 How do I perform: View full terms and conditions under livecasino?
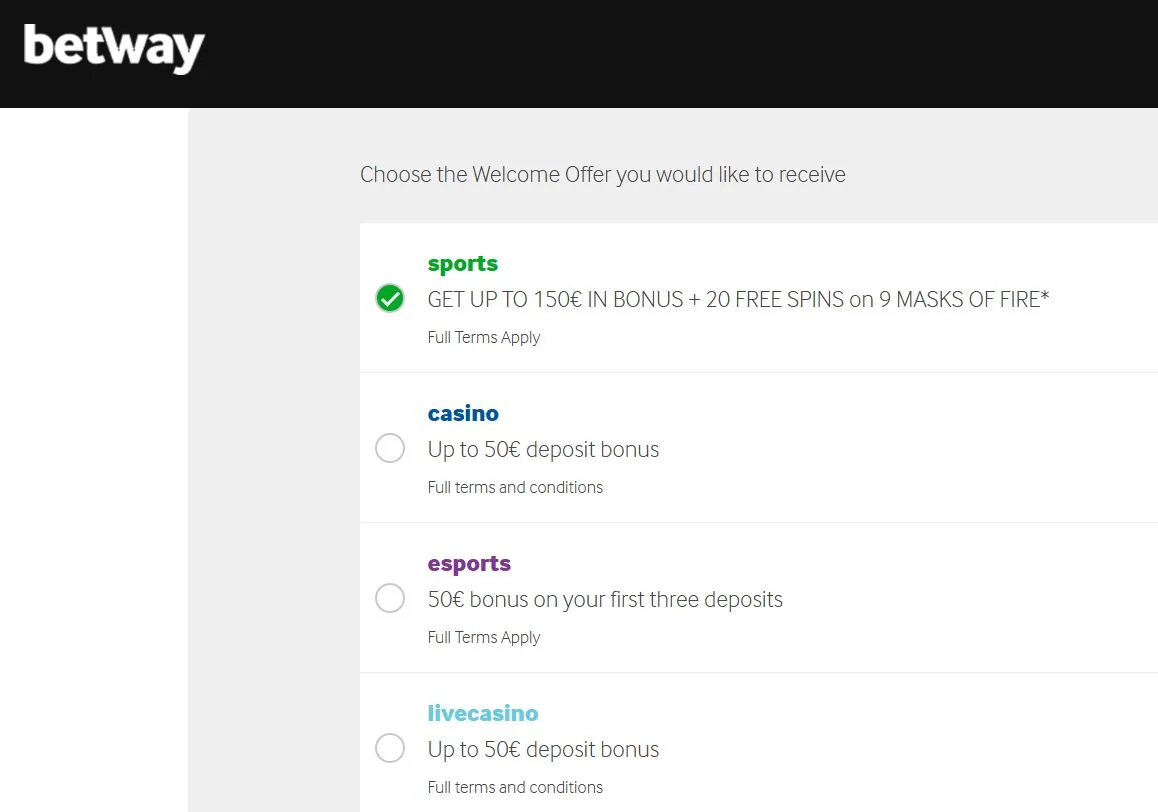[x=515, y=788]
